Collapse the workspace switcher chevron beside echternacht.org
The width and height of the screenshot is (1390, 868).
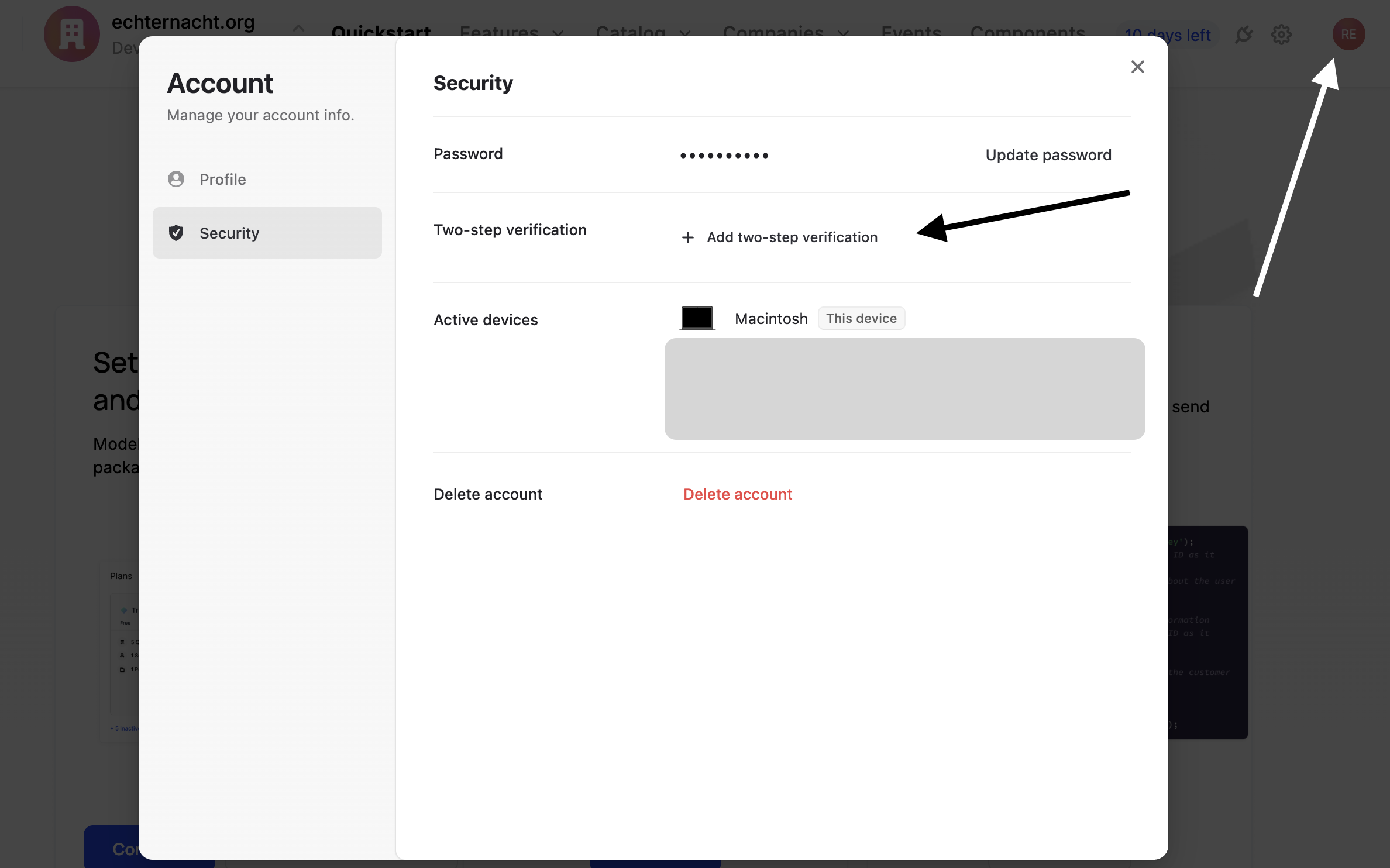pos(298,28)
